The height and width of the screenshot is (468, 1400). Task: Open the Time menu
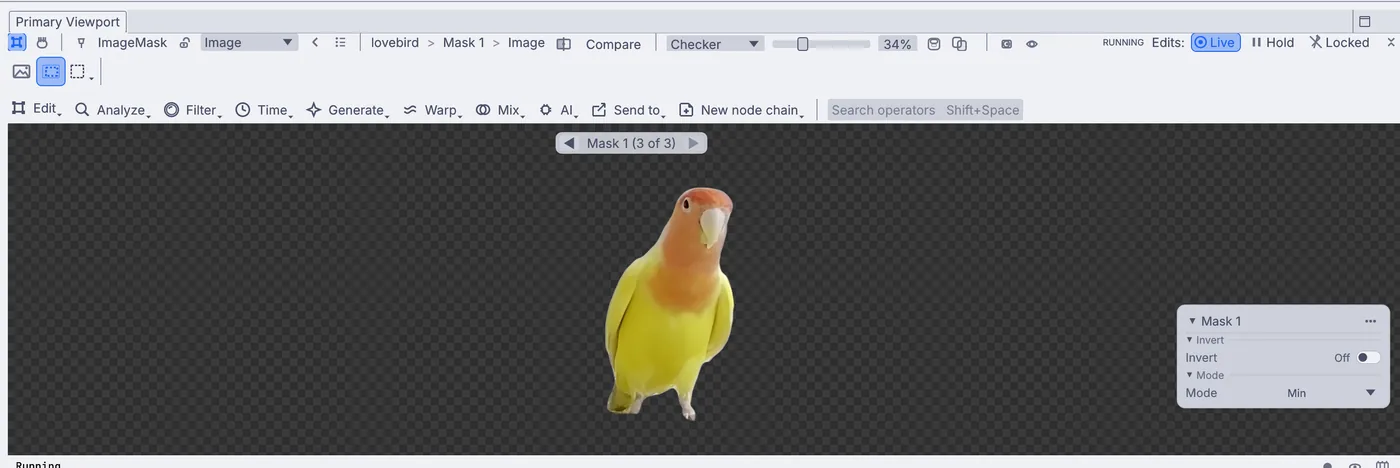[264, 109]
